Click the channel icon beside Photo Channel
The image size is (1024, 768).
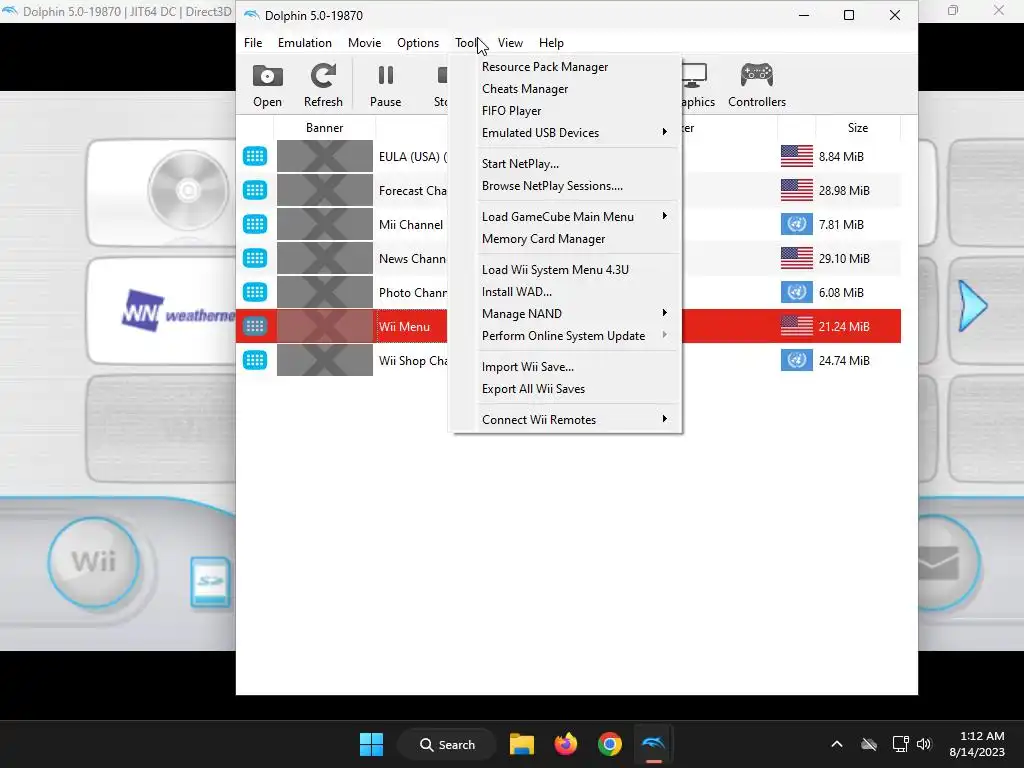[x=255, y=292]
